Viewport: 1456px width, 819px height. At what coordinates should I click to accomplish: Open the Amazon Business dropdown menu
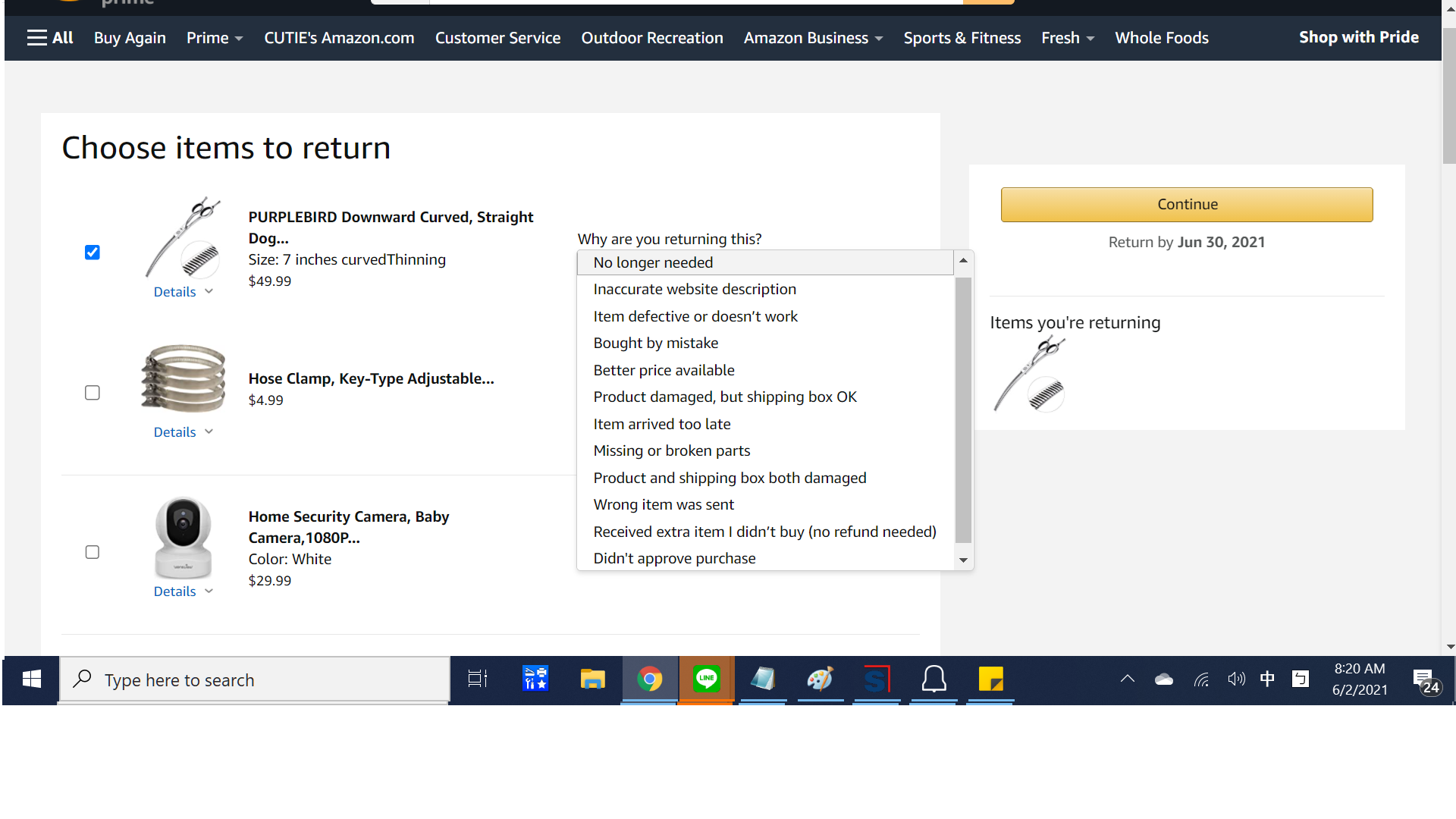813,38
